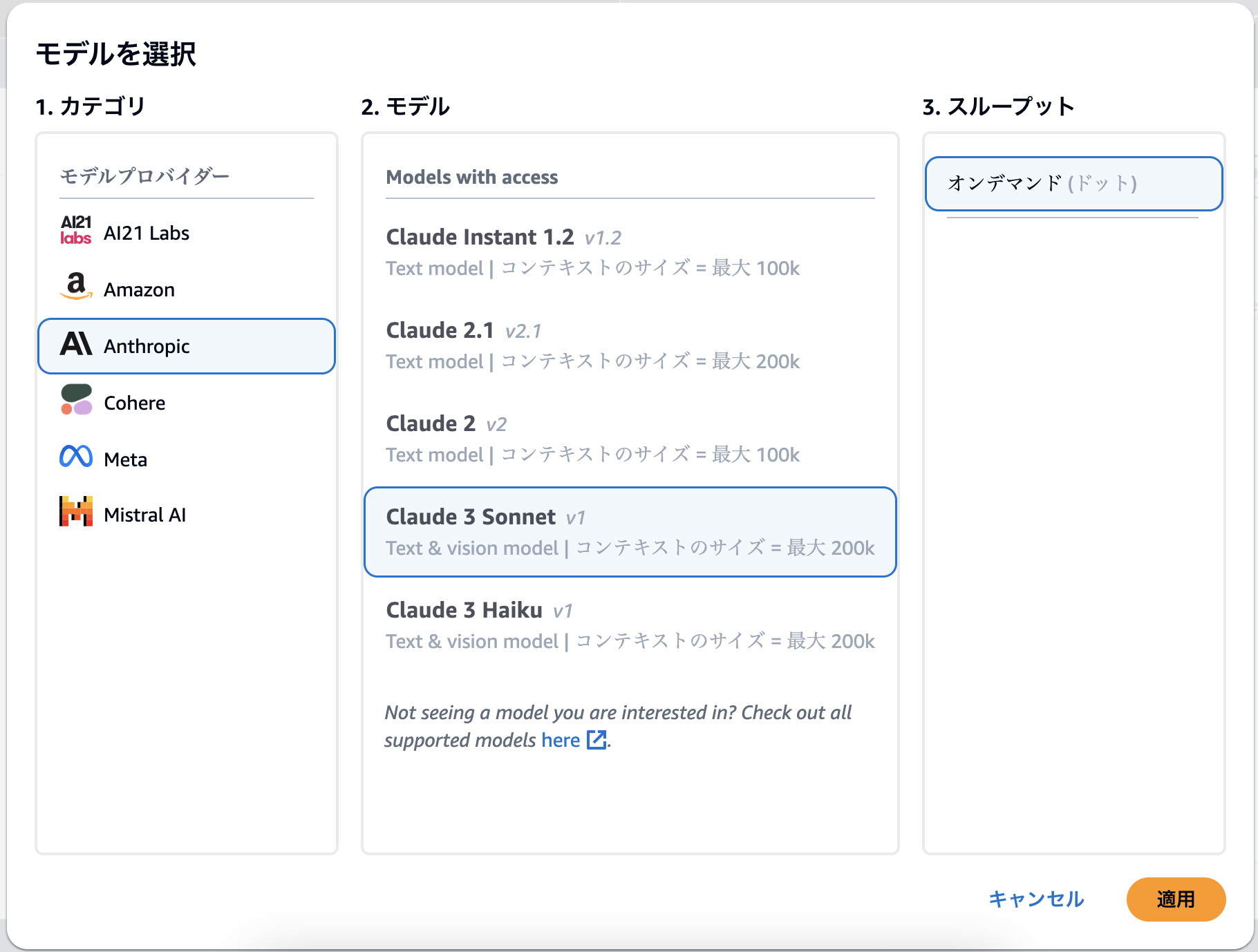
Task: Click the AI21 Labs logo icon
Action: (76, 231)
